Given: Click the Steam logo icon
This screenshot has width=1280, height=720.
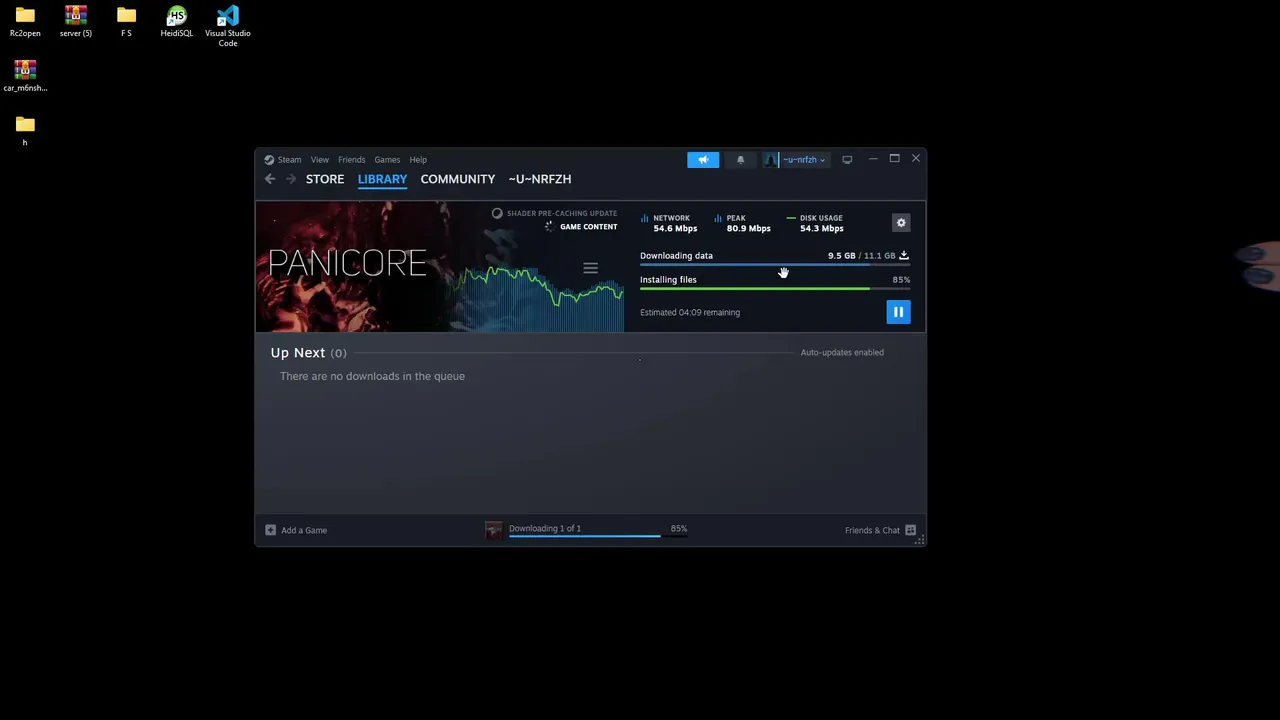Looking at the screenshot, I should [269, 160].
